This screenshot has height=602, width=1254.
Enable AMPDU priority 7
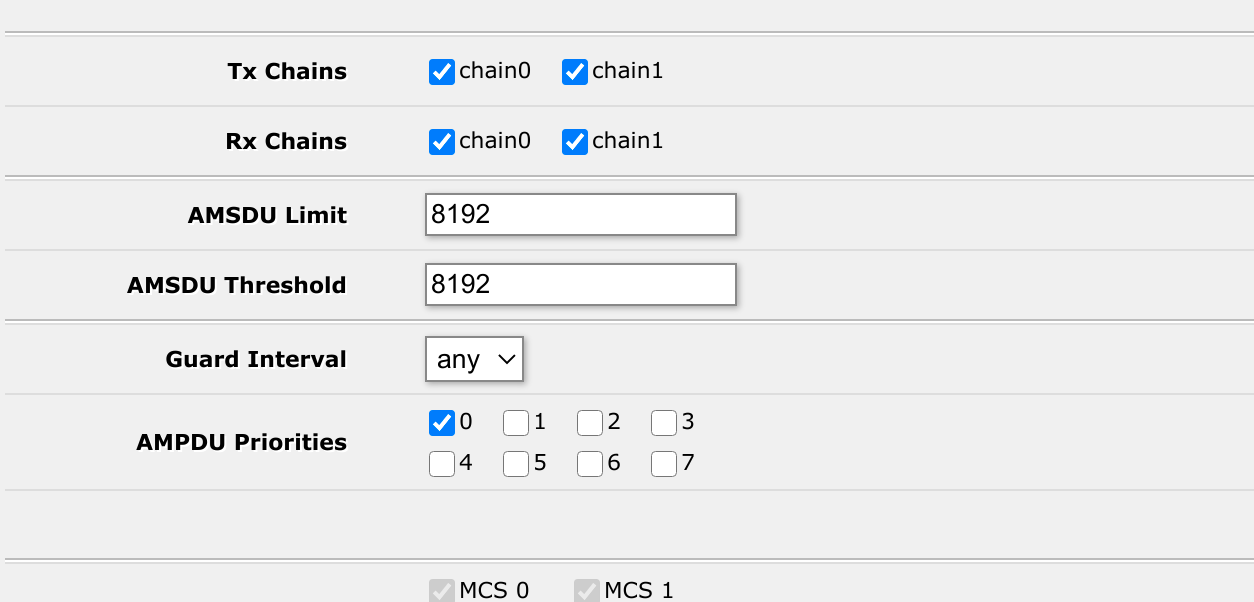[x=664, y=463]
